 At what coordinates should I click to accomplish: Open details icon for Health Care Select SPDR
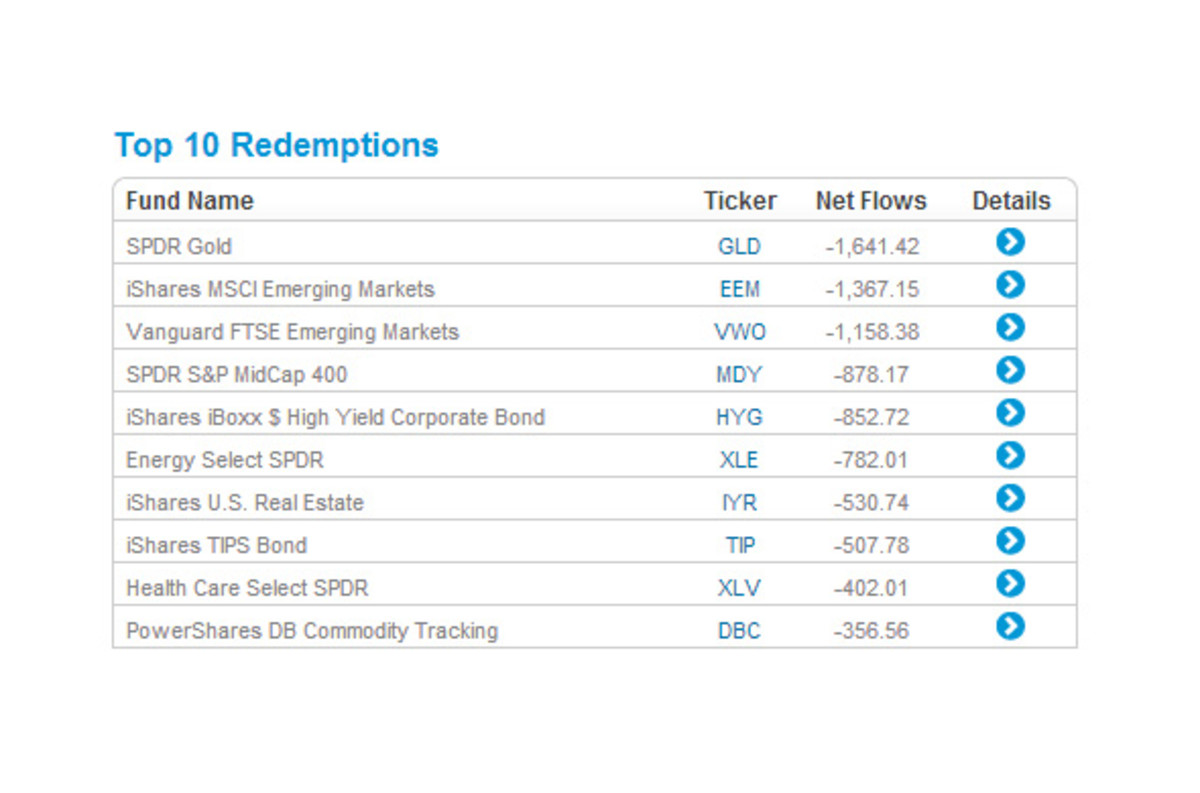click(1010, 583)
